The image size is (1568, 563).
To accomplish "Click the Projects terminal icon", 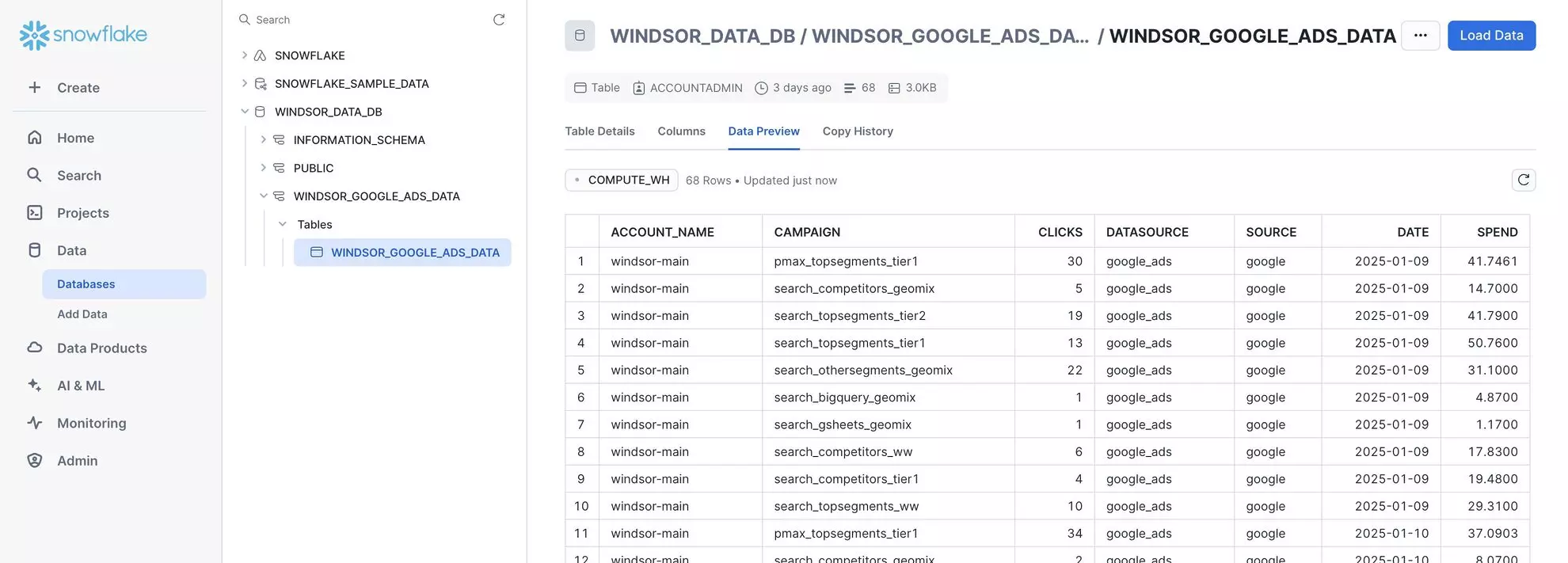I will pos(35,213).
